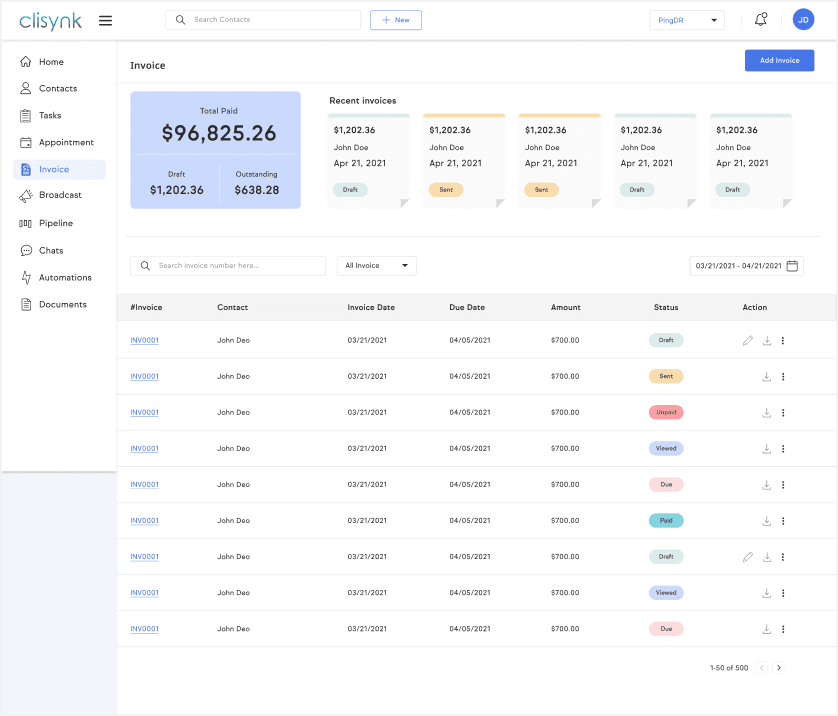Go to the previous page of invoices

tap(762, 667)
